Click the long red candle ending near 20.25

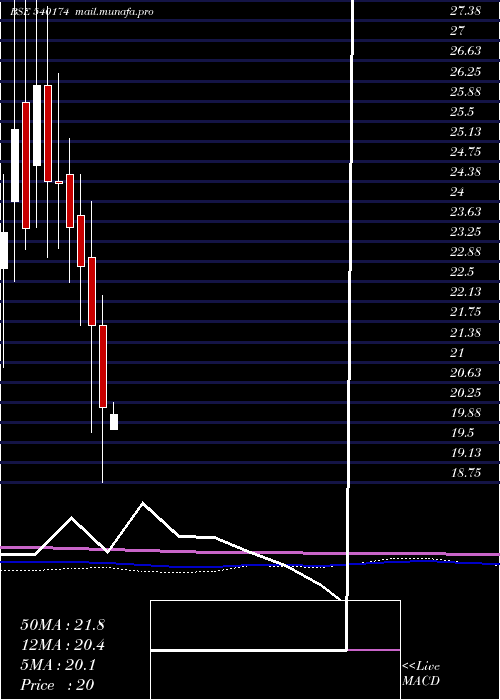[x=103, y=366]
